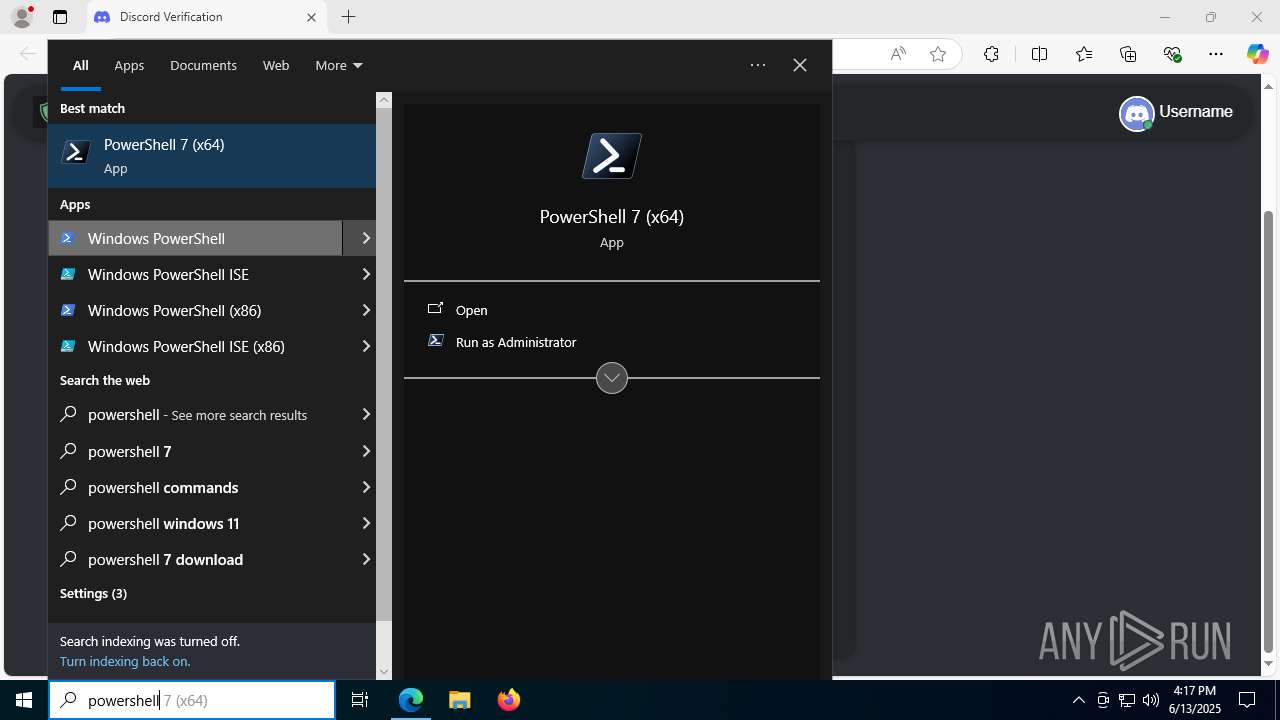Switch to the All search tab
Image resolution: width=1280 pixels, height=720 pixels.
coord(81,65)
